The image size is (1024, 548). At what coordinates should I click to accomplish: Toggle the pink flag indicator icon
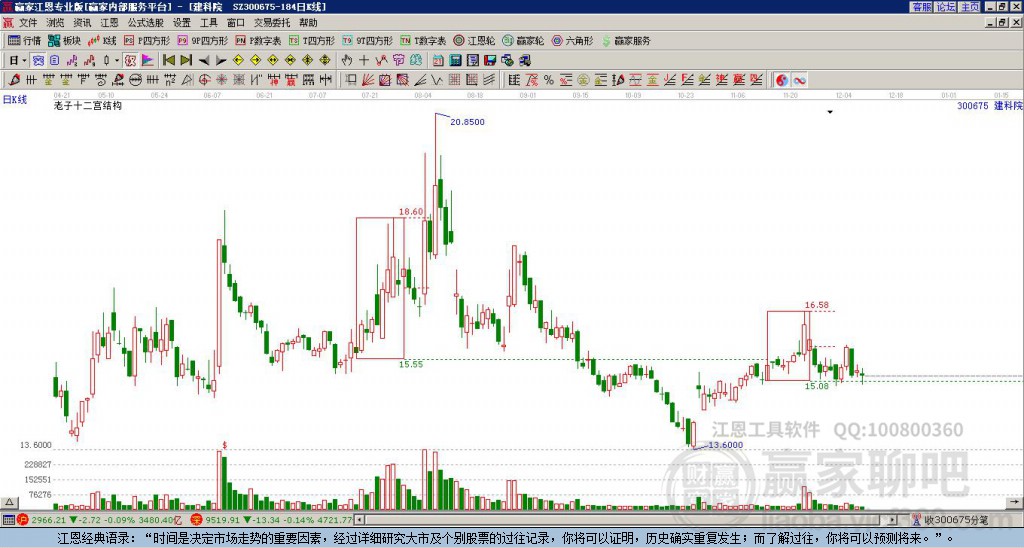[x=148, y=60]
